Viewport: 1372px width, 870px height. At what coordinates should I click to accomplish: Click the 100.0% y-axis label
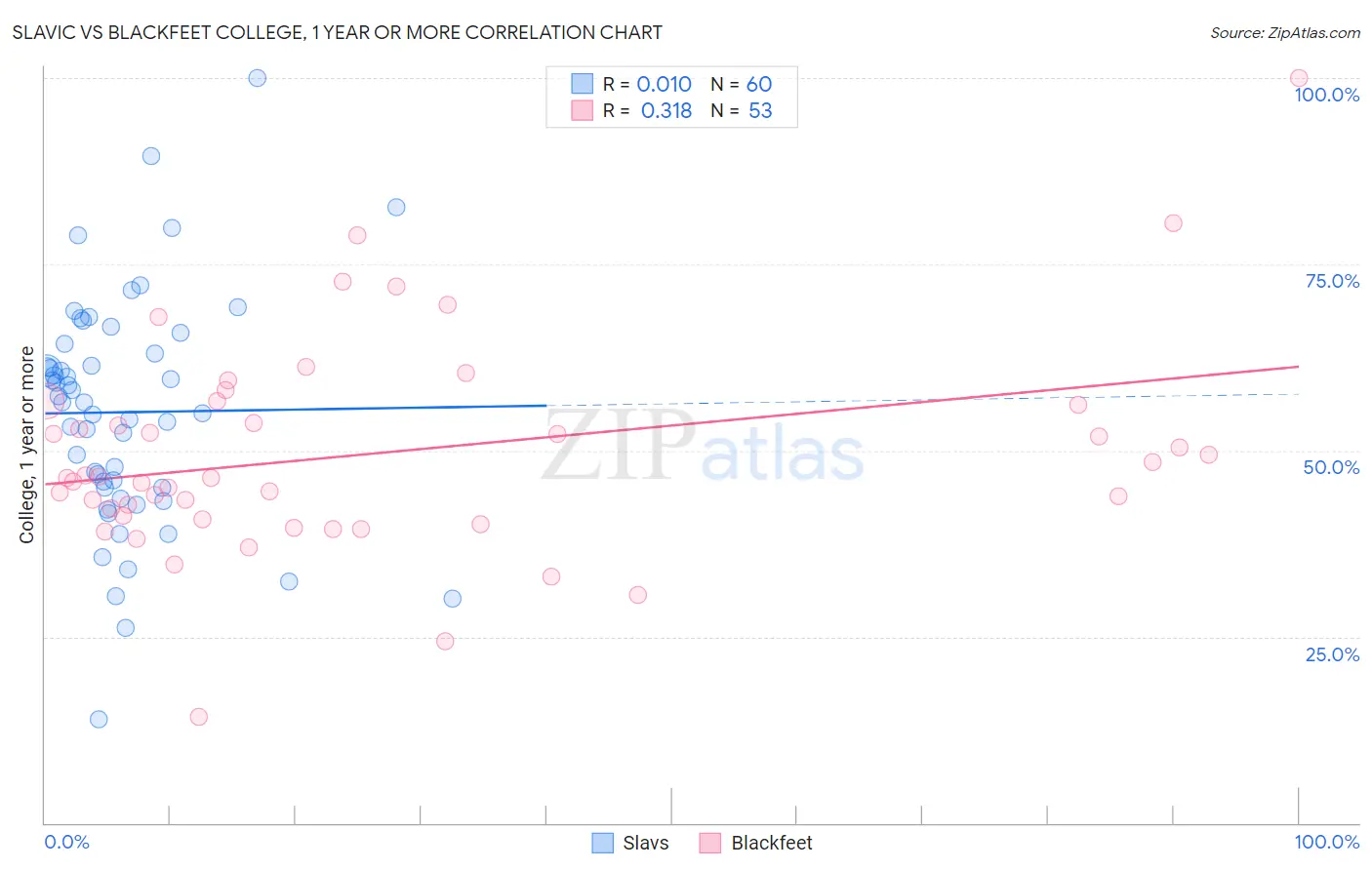[x=1327, y=95]
